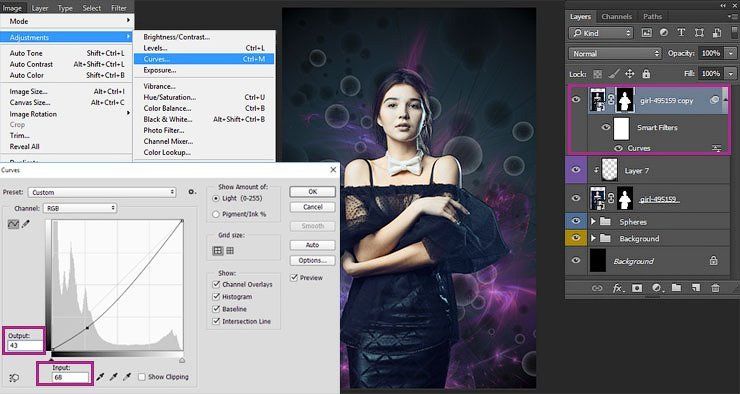Open the Normal blend mode dropdown
The height and width of the screenshot is (394, 740).
pos(615,53)
